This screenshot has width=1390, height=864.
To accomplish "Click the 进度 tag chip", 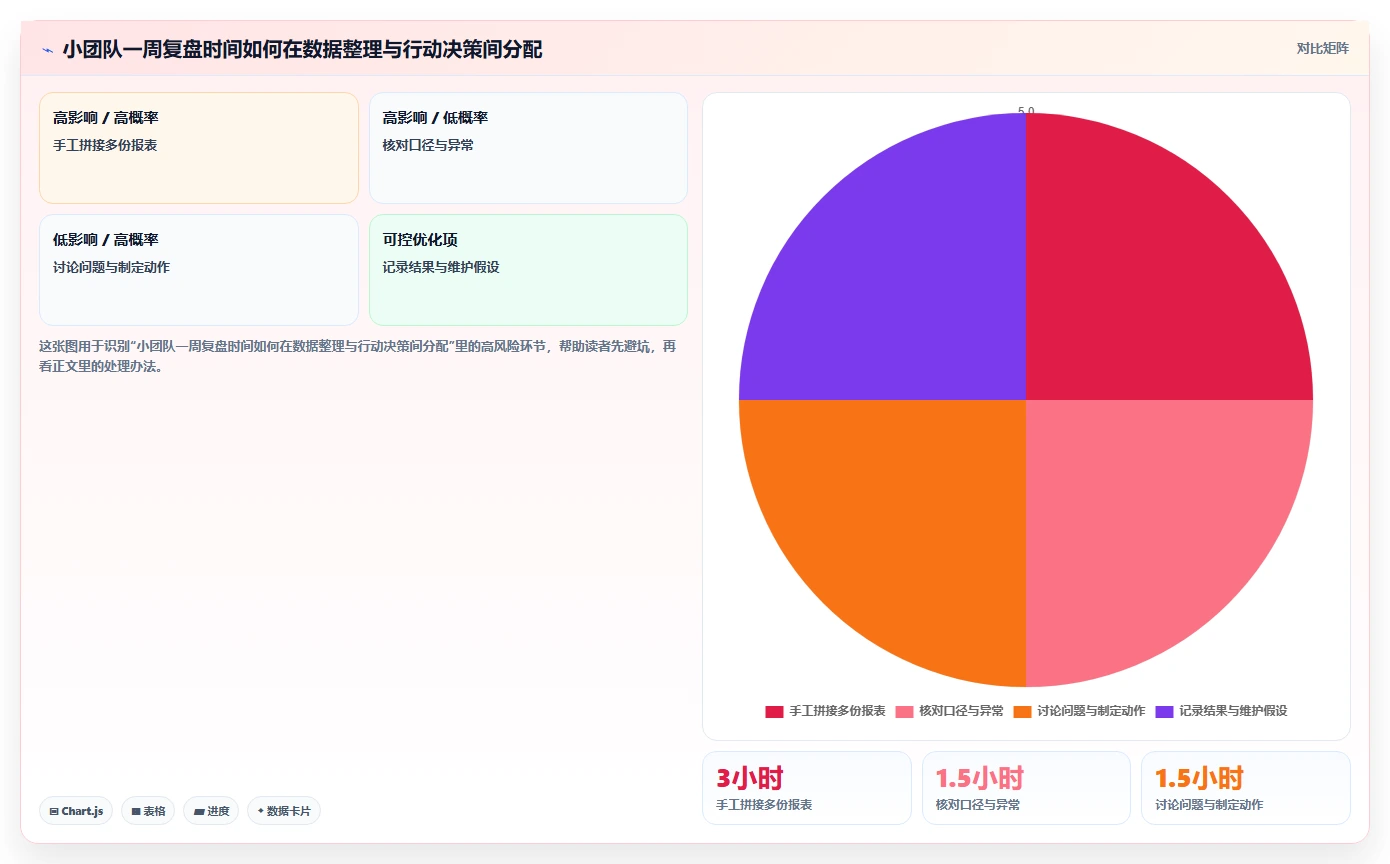I will tap(211, 811).
